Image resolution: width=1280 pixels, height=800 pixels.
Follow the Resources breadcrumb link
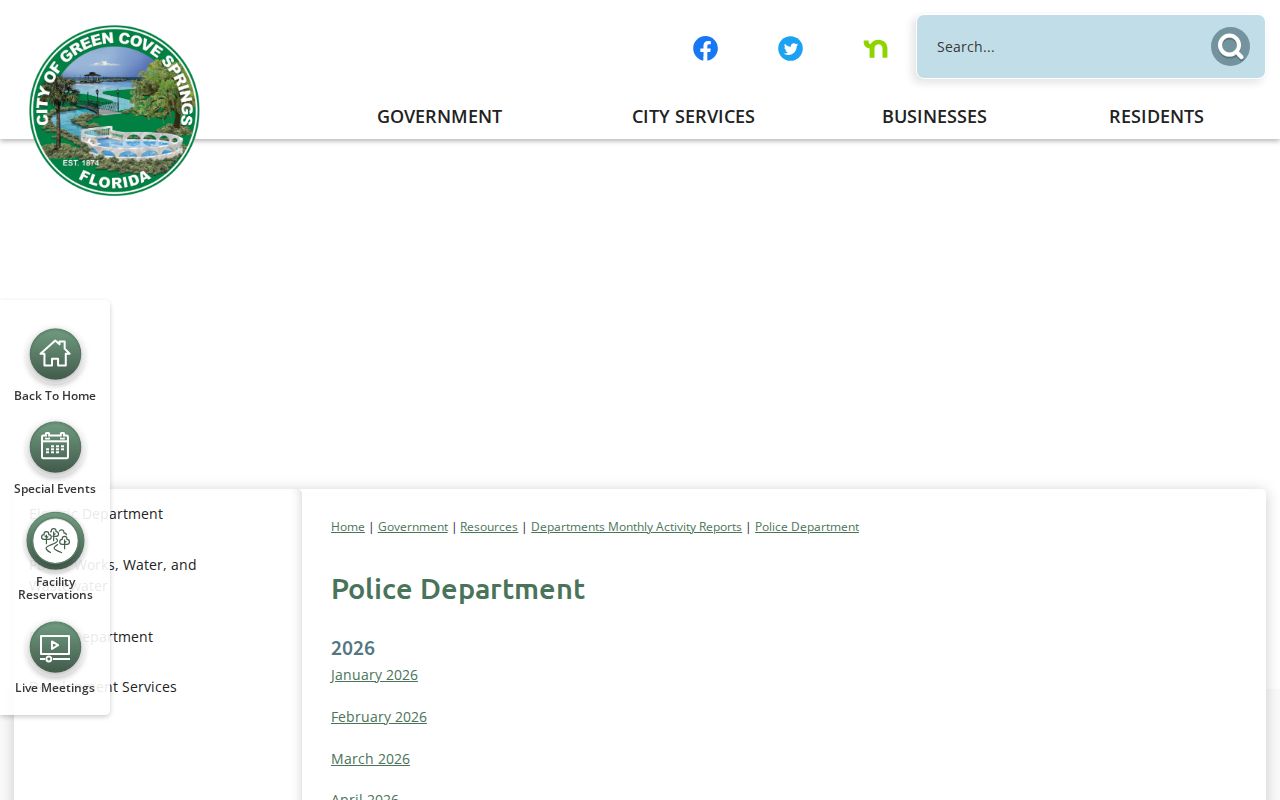coord(489,527)
